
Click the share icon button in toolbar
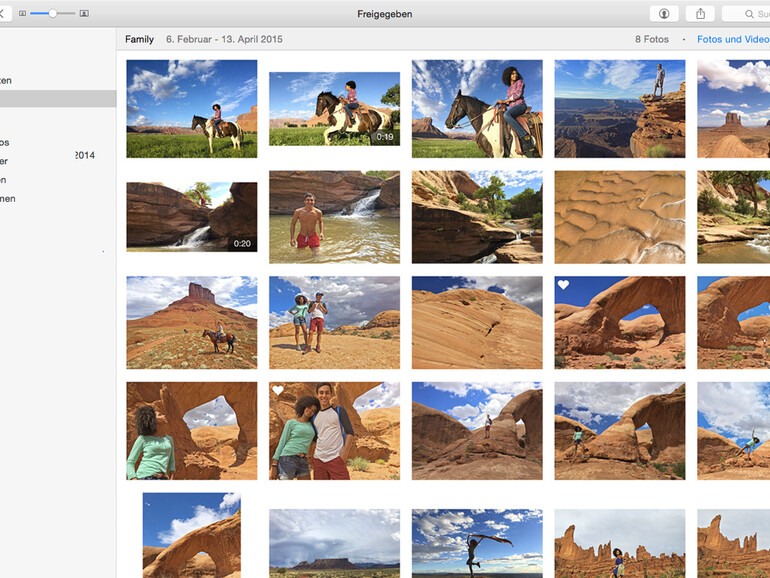700,14
